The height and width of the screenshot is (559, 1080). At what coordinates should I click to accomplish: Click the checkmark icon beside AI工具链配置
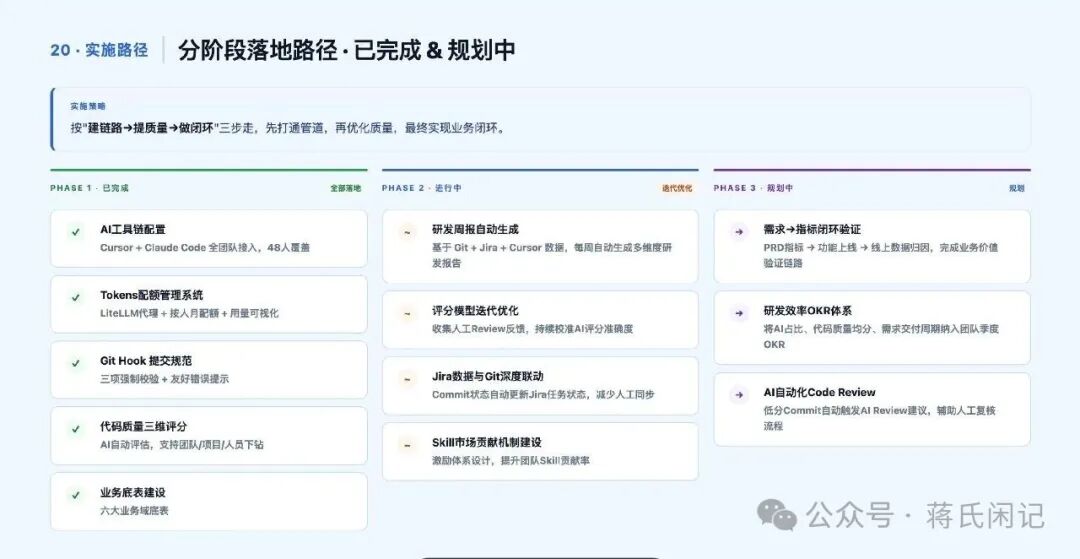(76, 232)
